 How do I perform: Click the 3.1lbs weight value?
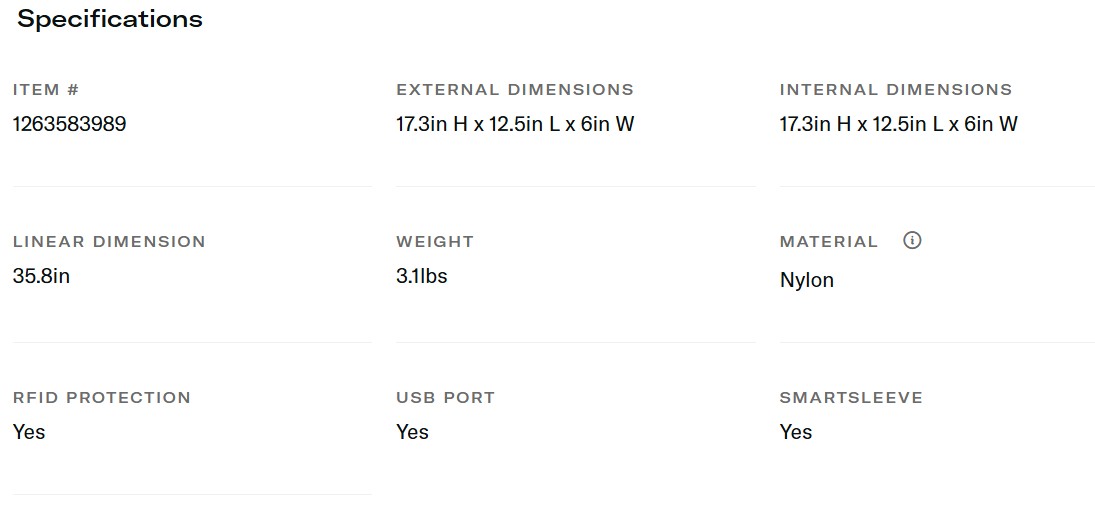[x=422, y=276]
